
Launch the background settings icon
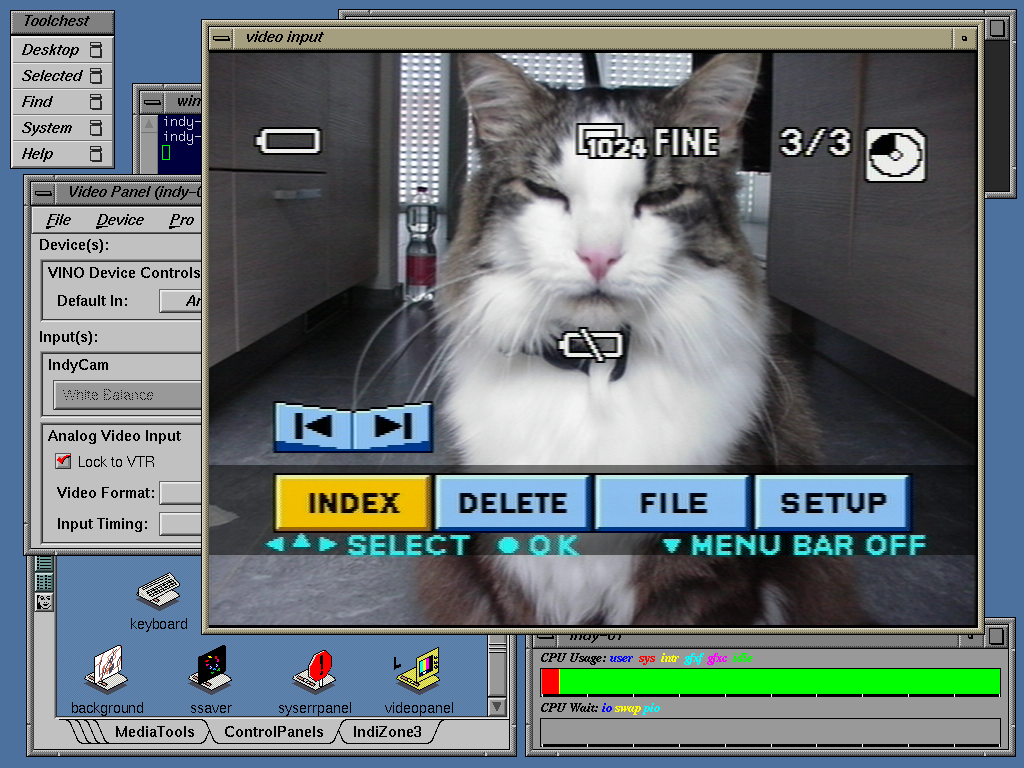click(x=107, y=671)
